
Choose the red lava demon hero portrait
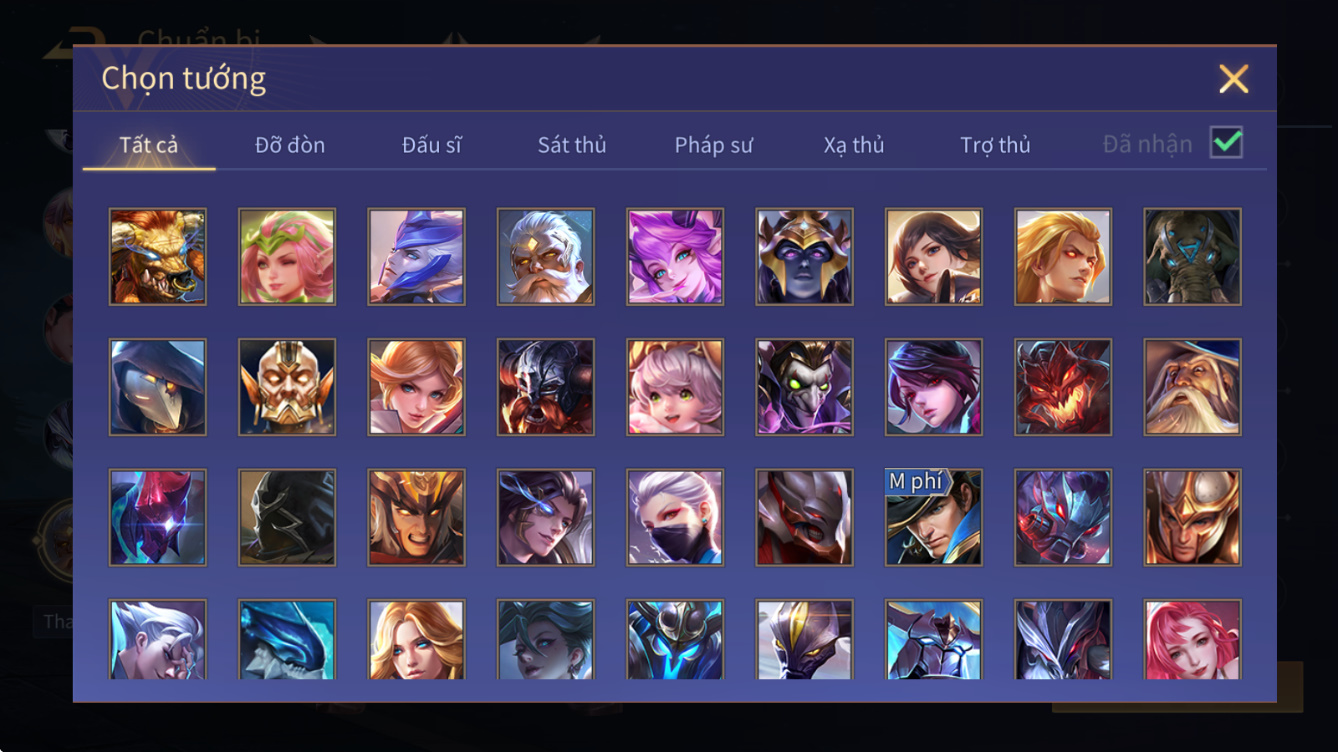point(1063,387)
